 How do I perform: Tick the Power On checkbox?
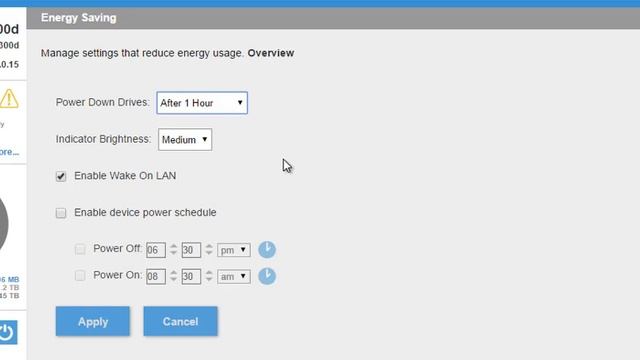(80, 276)
